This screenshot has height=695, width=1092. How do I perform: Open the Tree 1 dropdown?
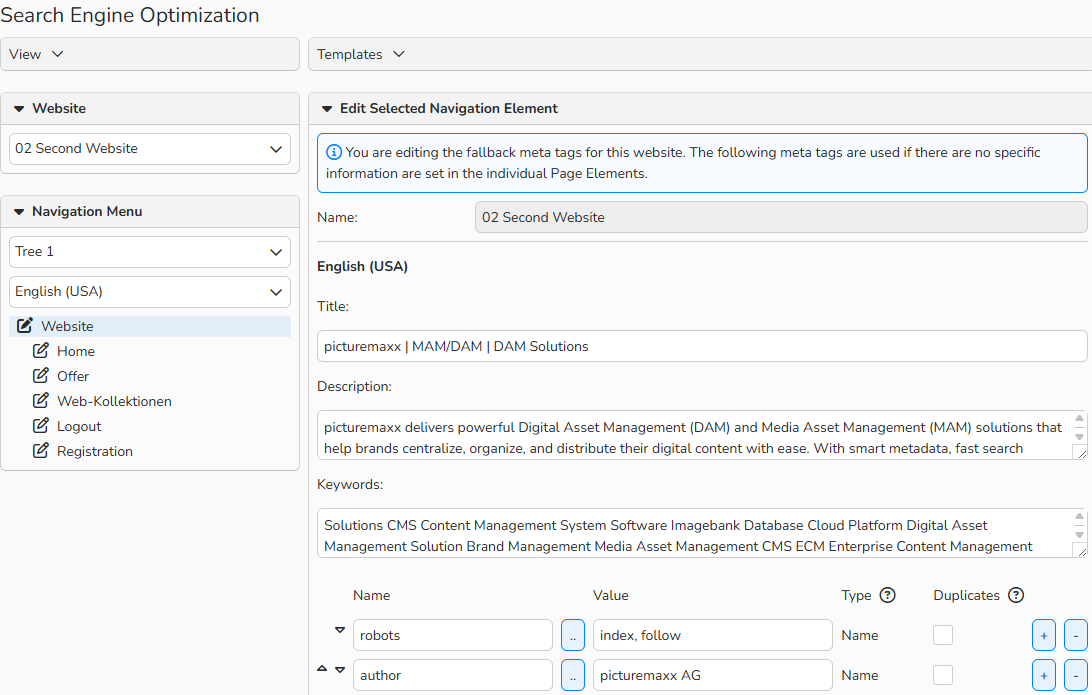pos(150,252)
